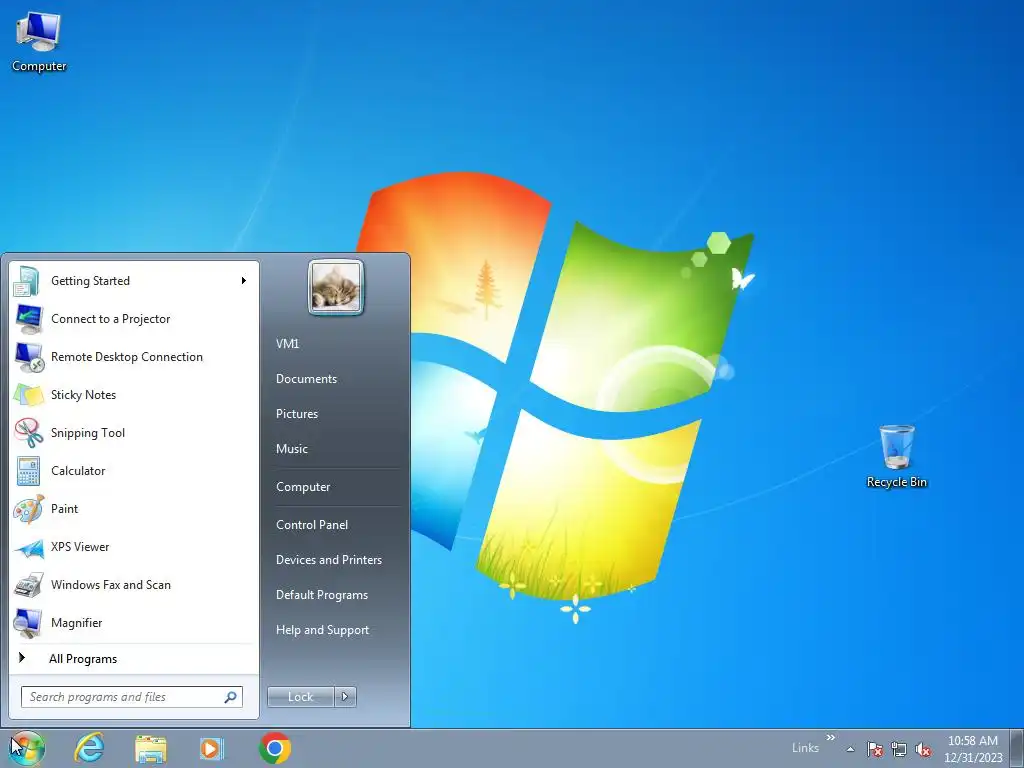Click the search magnifier in Start search box
Image resolution: width=1024 pixels, height=768 pixels.
pos(231,697)
